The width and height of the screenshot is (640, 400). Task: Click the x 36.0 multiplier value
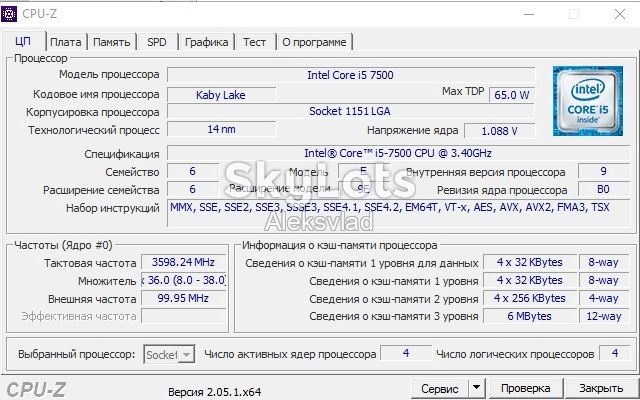[x=183, y=280]
